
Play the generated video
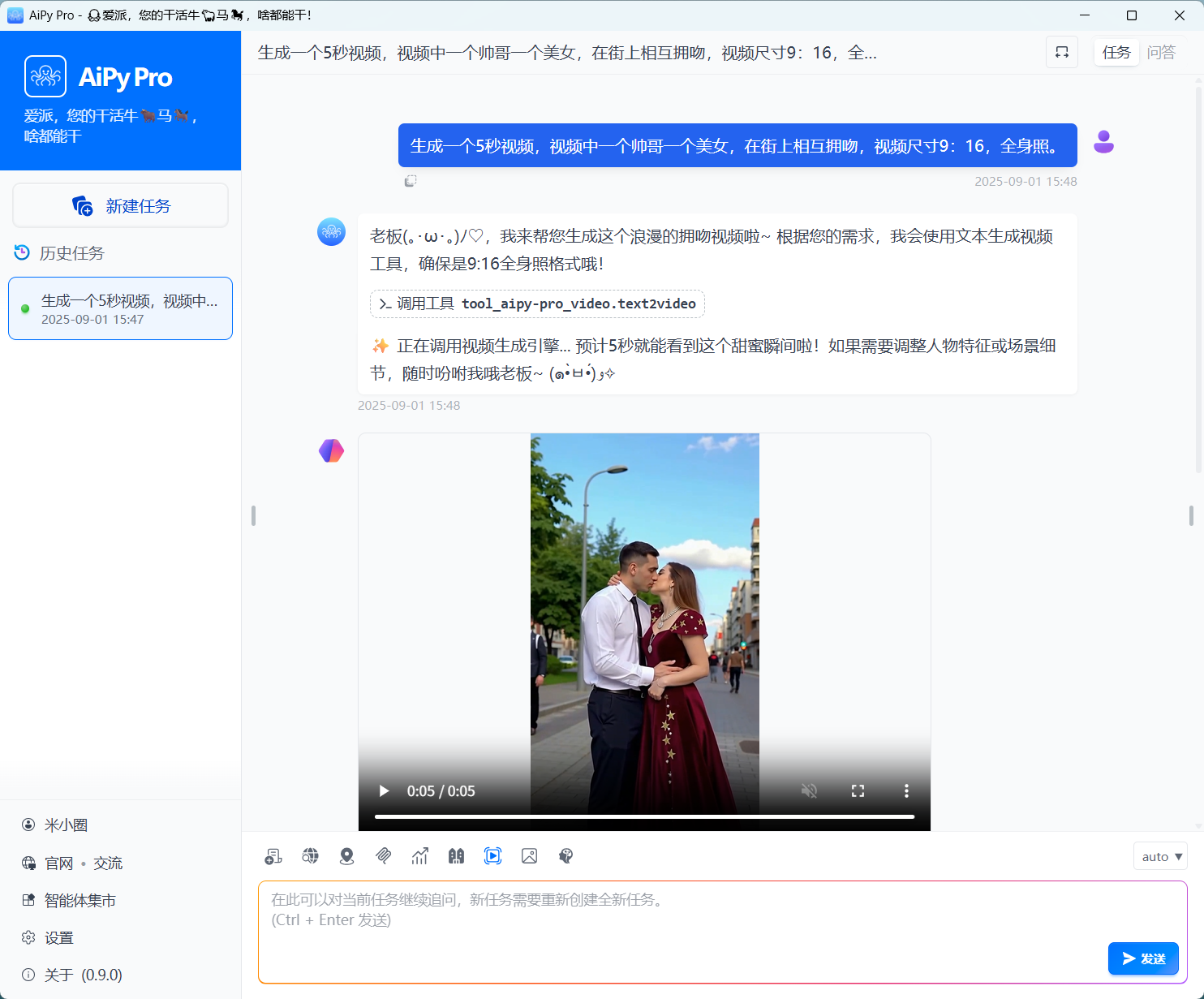click(384, 791)
